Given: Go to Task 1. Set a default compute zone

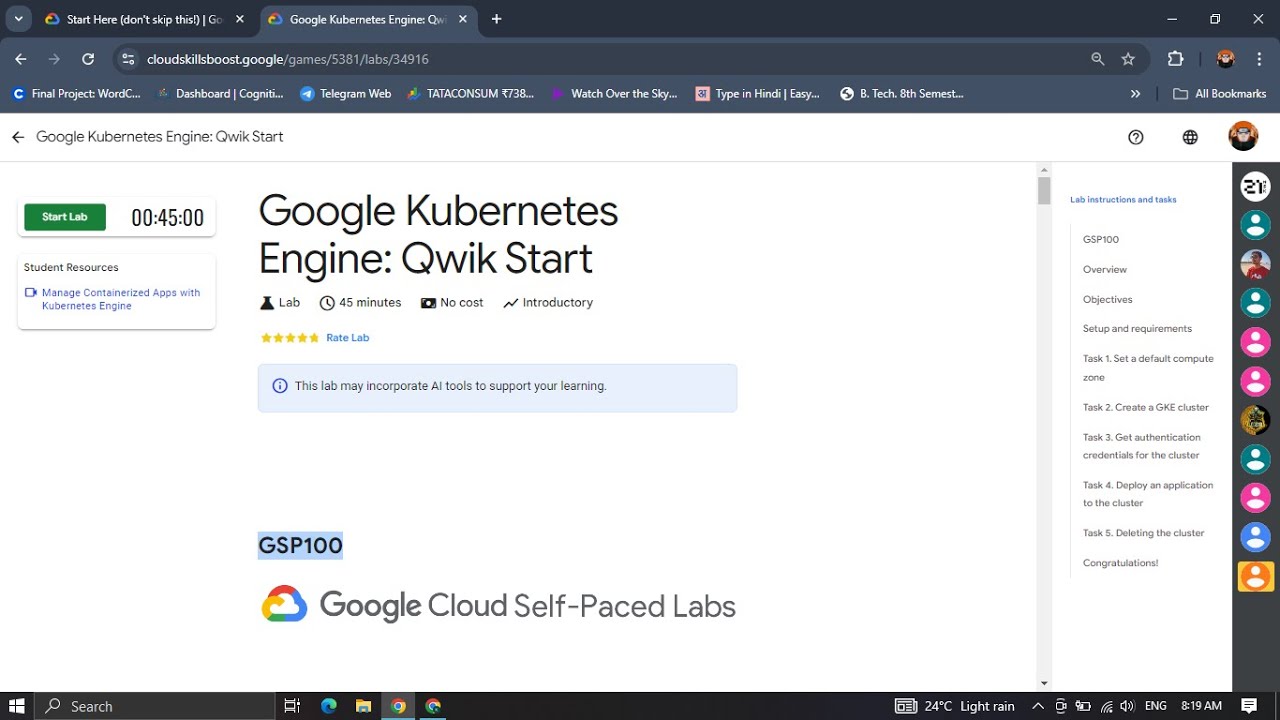Looking at the screenshot, I should [x=1148, y=368].
